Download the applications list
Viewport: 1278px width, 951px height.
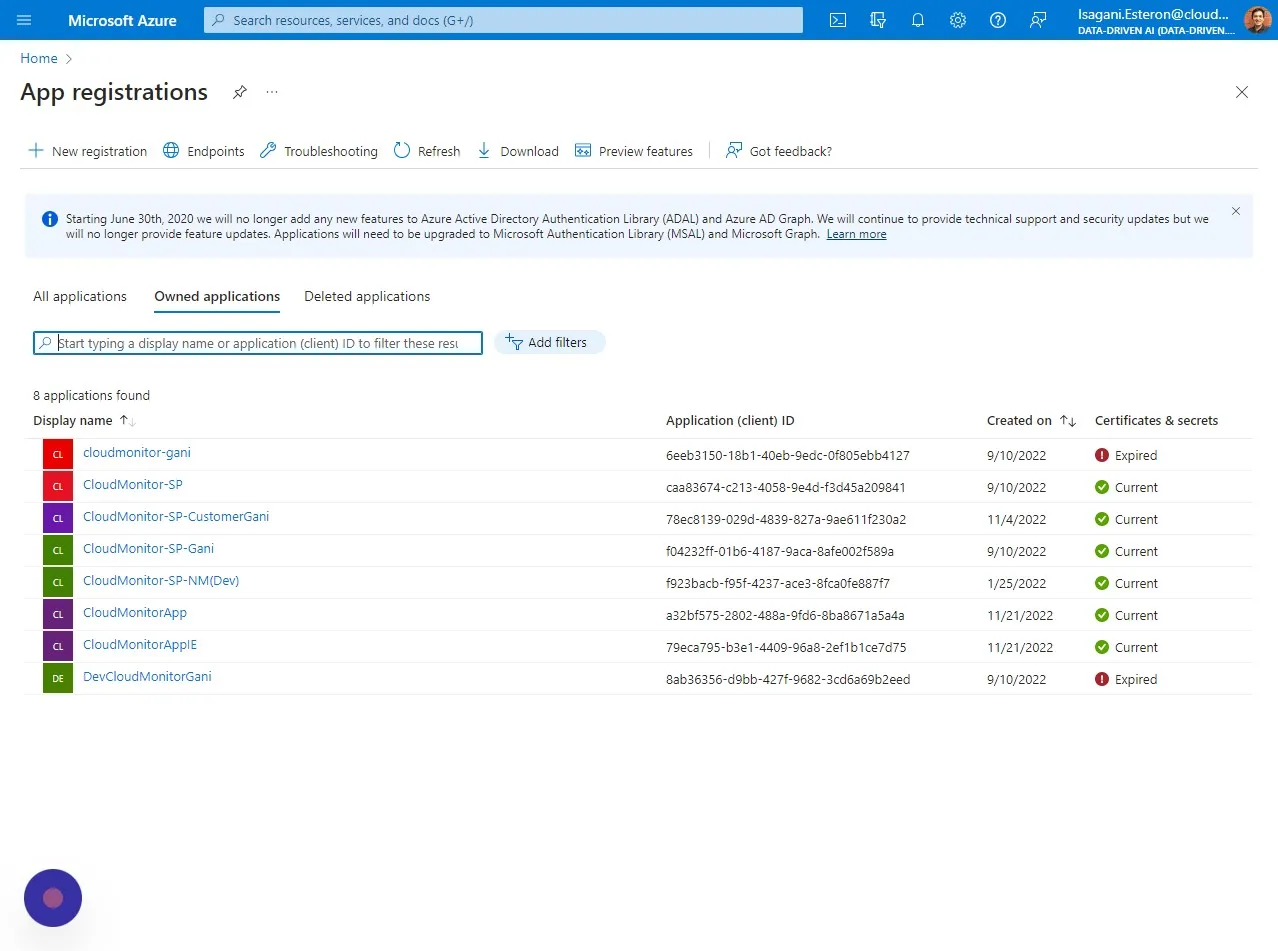(x=517, y=151)
